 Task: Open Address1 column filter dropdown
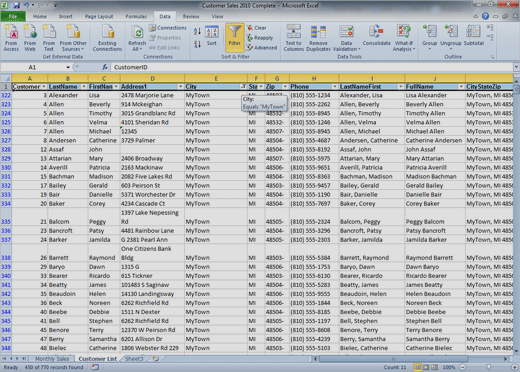click(180, 87)
